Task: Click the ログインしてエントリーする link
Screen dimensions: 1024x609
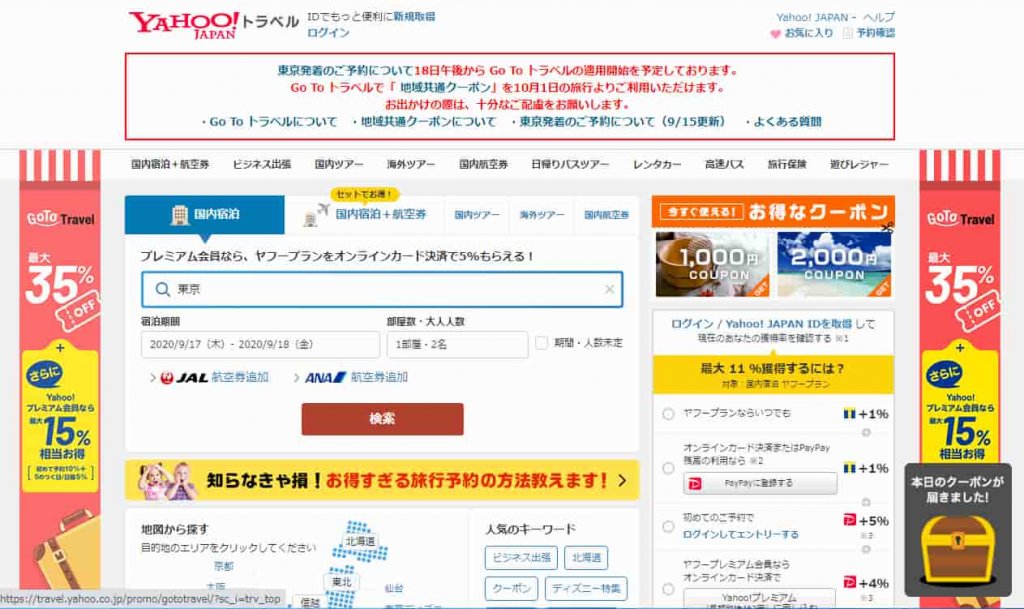Action: (x=741, y=535)
